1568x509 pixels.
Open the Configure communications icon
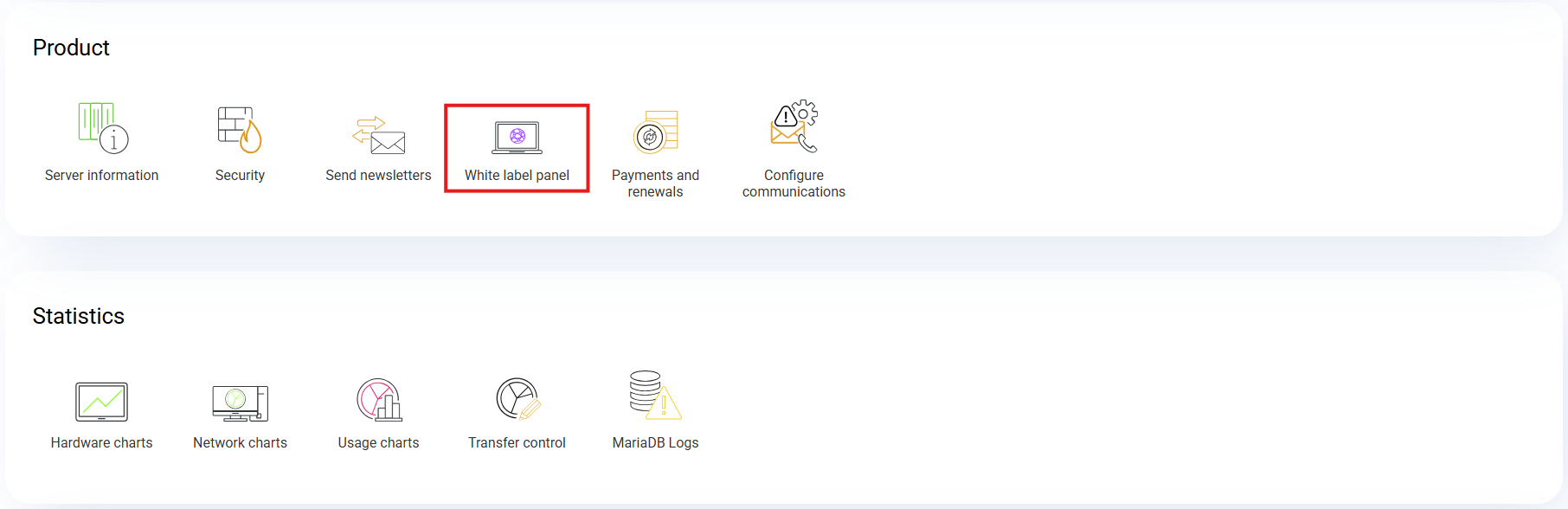coord(794,126)
